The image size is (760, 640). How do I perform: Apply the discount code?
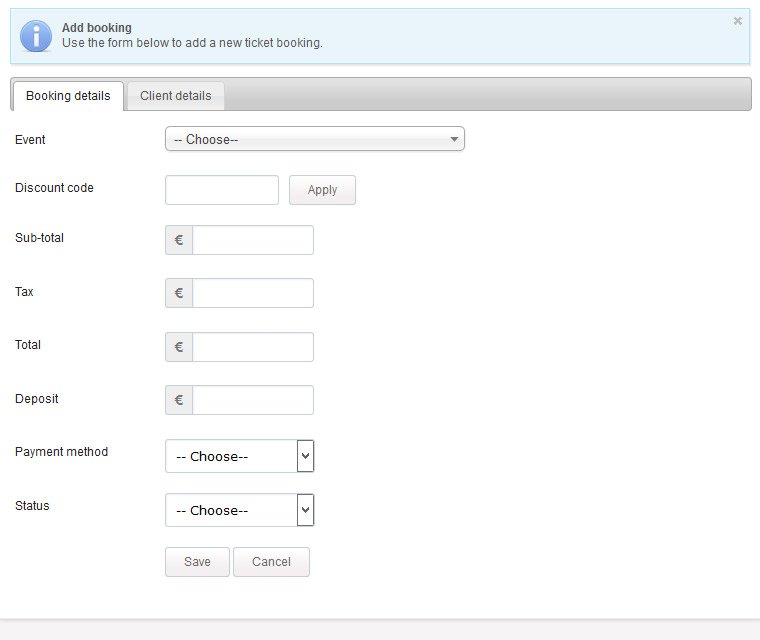pos(322,190)
